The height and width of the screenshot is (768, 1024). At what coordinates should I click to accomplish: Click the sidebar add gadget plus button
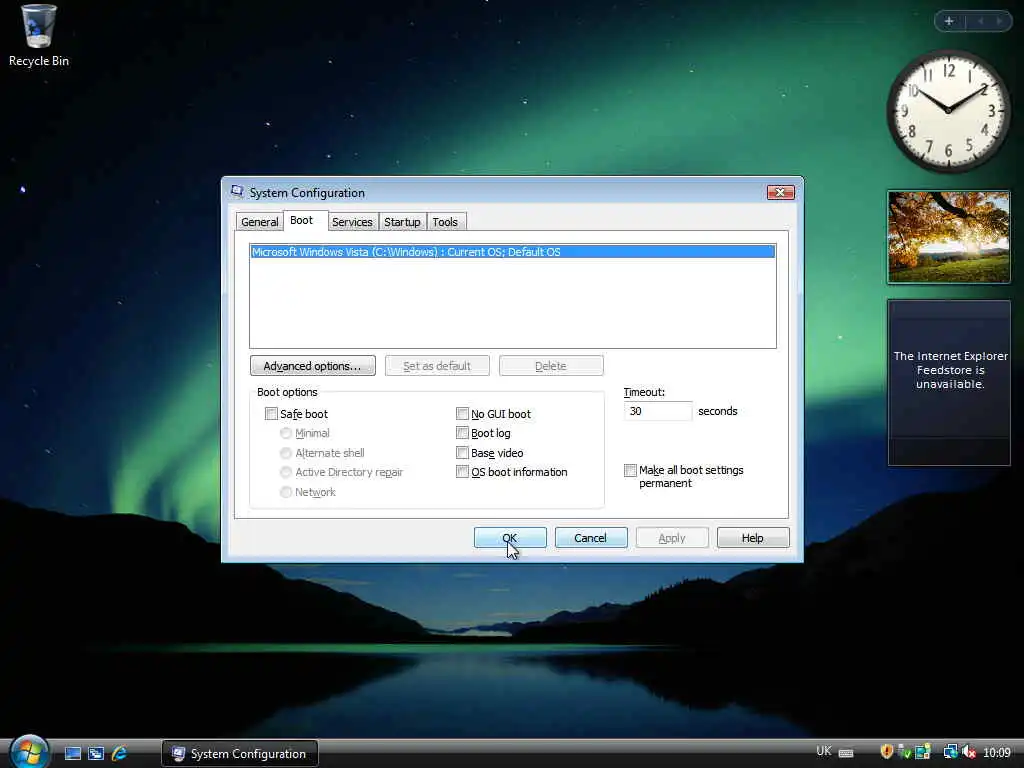[x=950, y=22]
